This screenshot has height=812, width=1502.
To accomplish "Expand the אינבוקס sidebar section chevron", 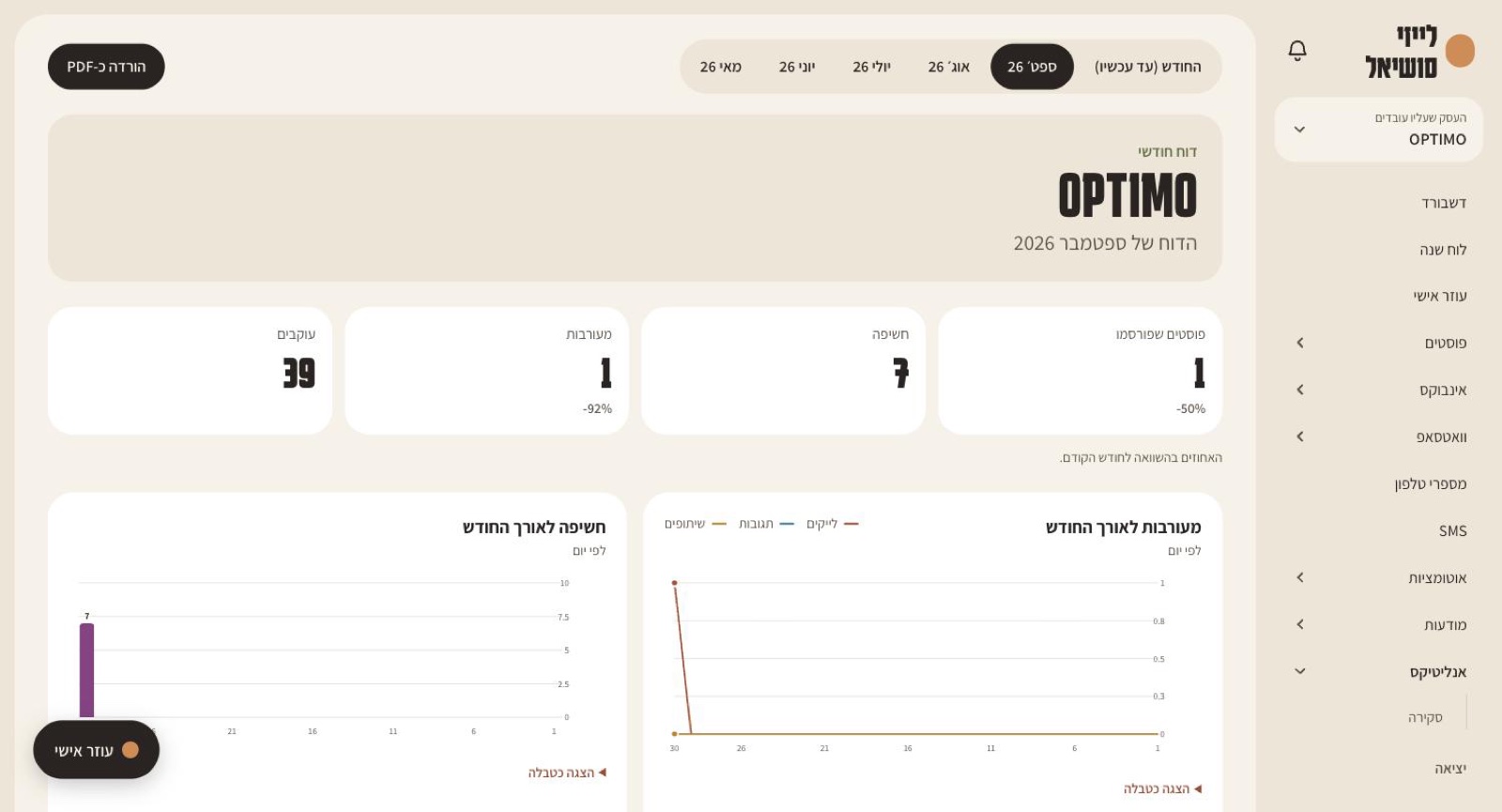I will click(x=1300, y=390).
